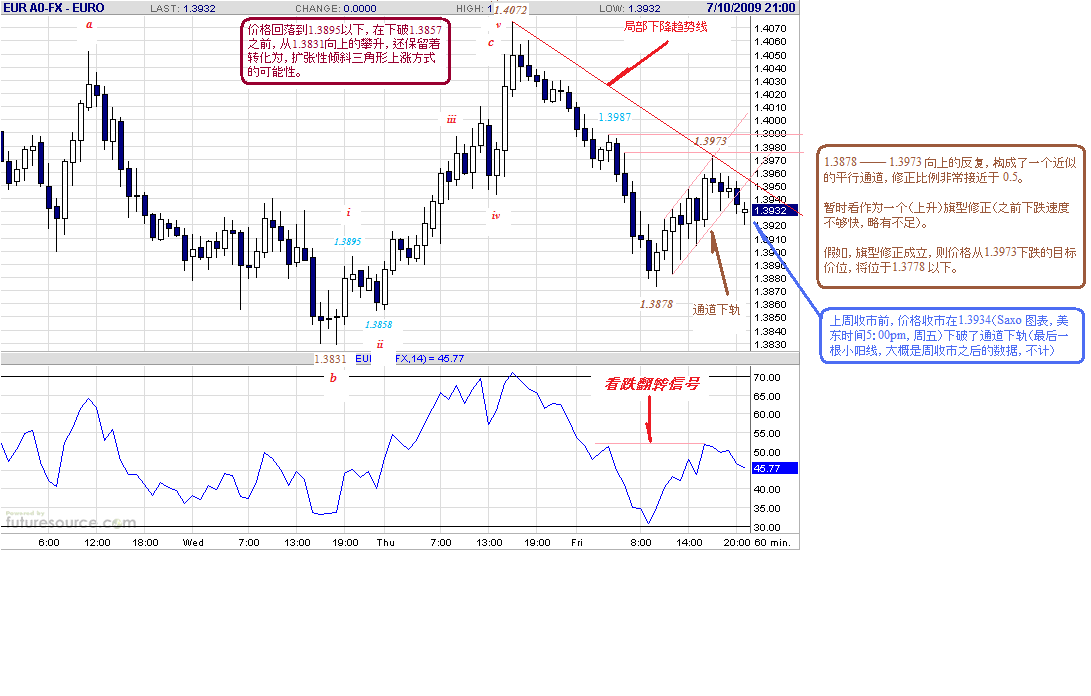
Task: Click the 30.00 RSI axis label
Action: coord(767,528)
